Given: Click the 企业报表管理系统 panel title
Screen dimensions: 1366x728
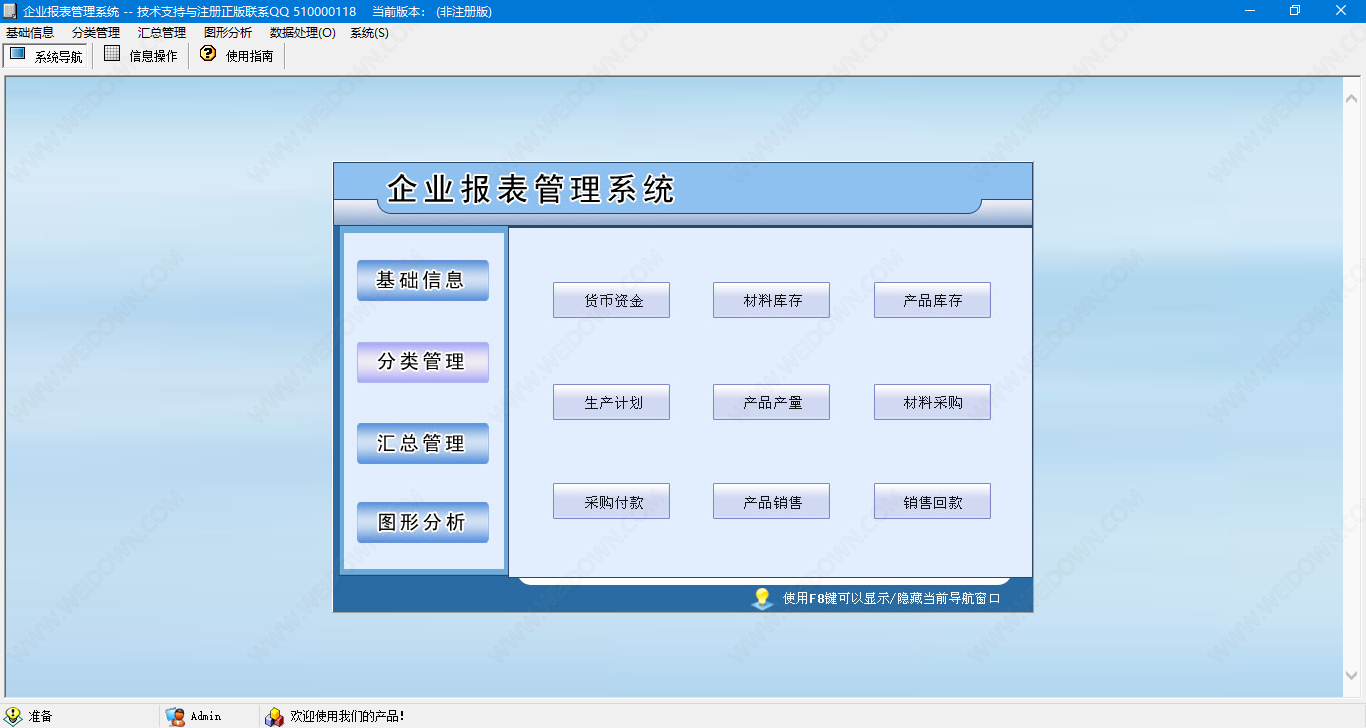Looking at the screenshot, I should [531, 189].
